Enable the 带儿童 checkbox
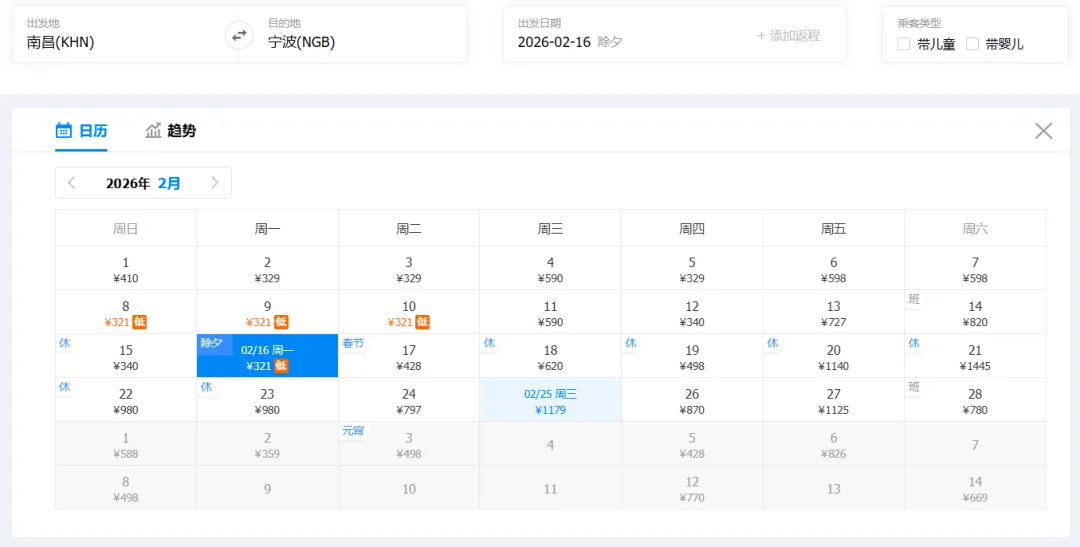The image size is (1080, 547). click(904, 44)
